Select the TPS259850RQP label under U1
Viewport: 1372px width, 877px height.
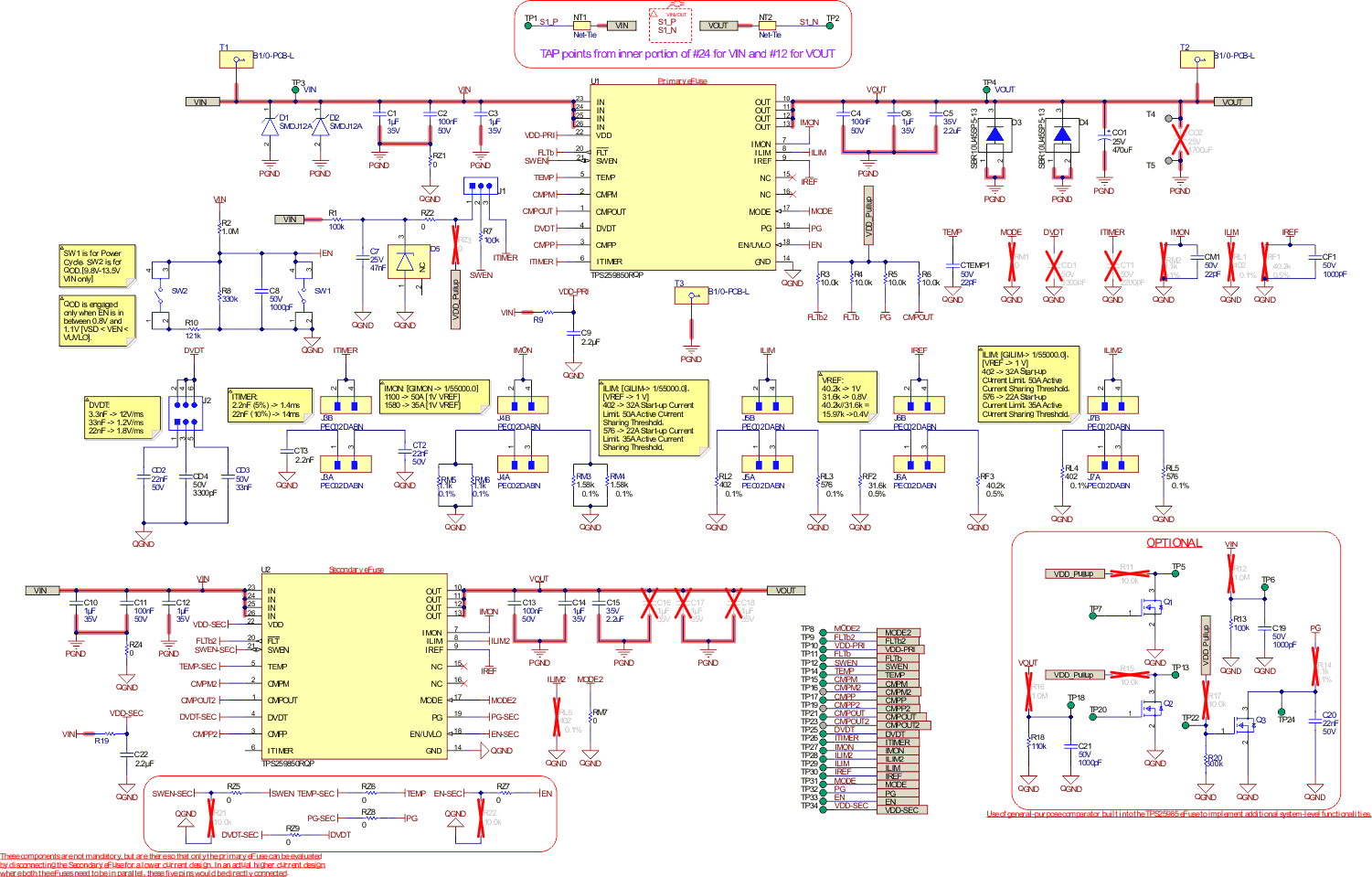point(617,274)
